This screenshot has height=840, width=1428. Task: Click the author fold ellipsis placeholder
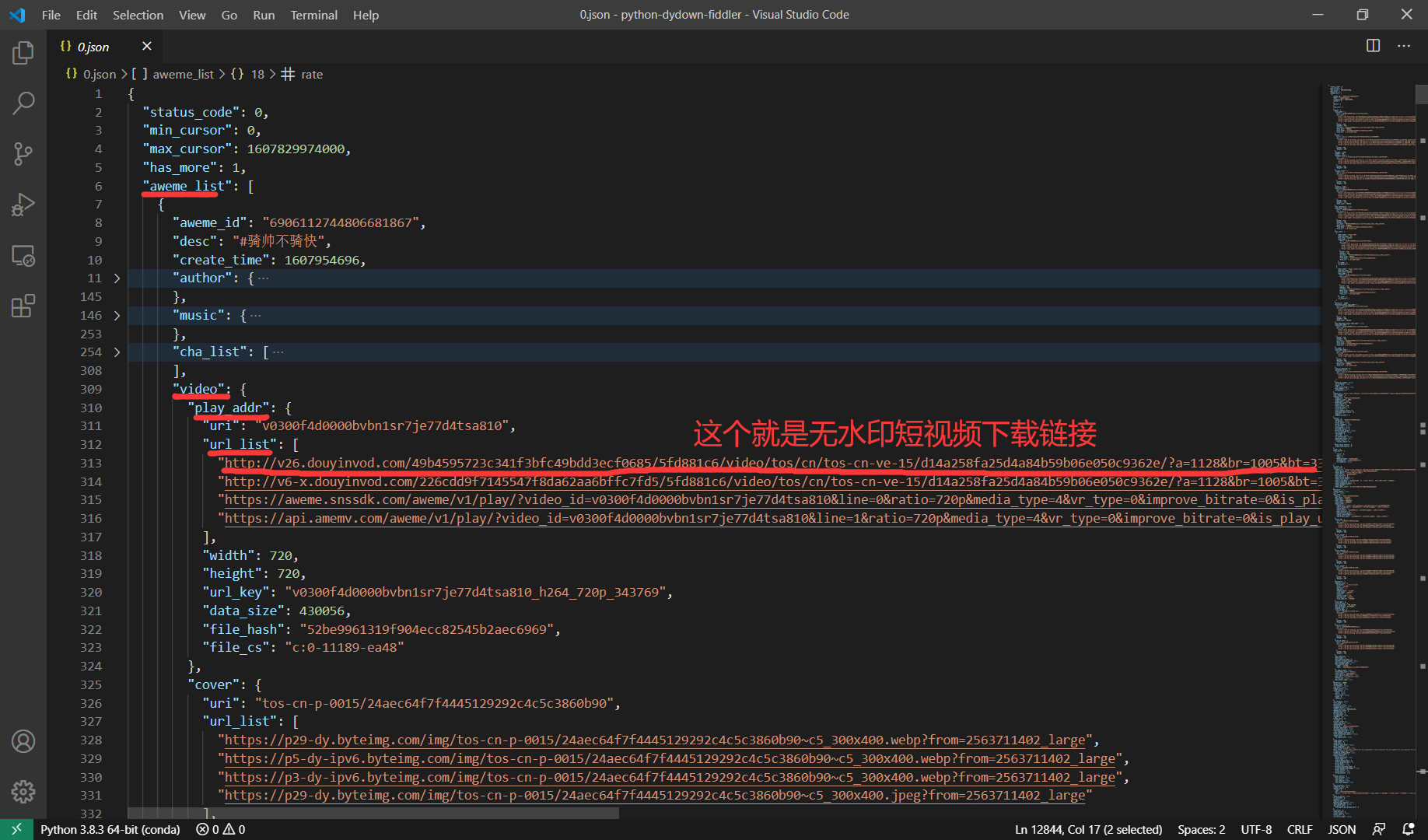pyautogui.click(x=264, y=278)
